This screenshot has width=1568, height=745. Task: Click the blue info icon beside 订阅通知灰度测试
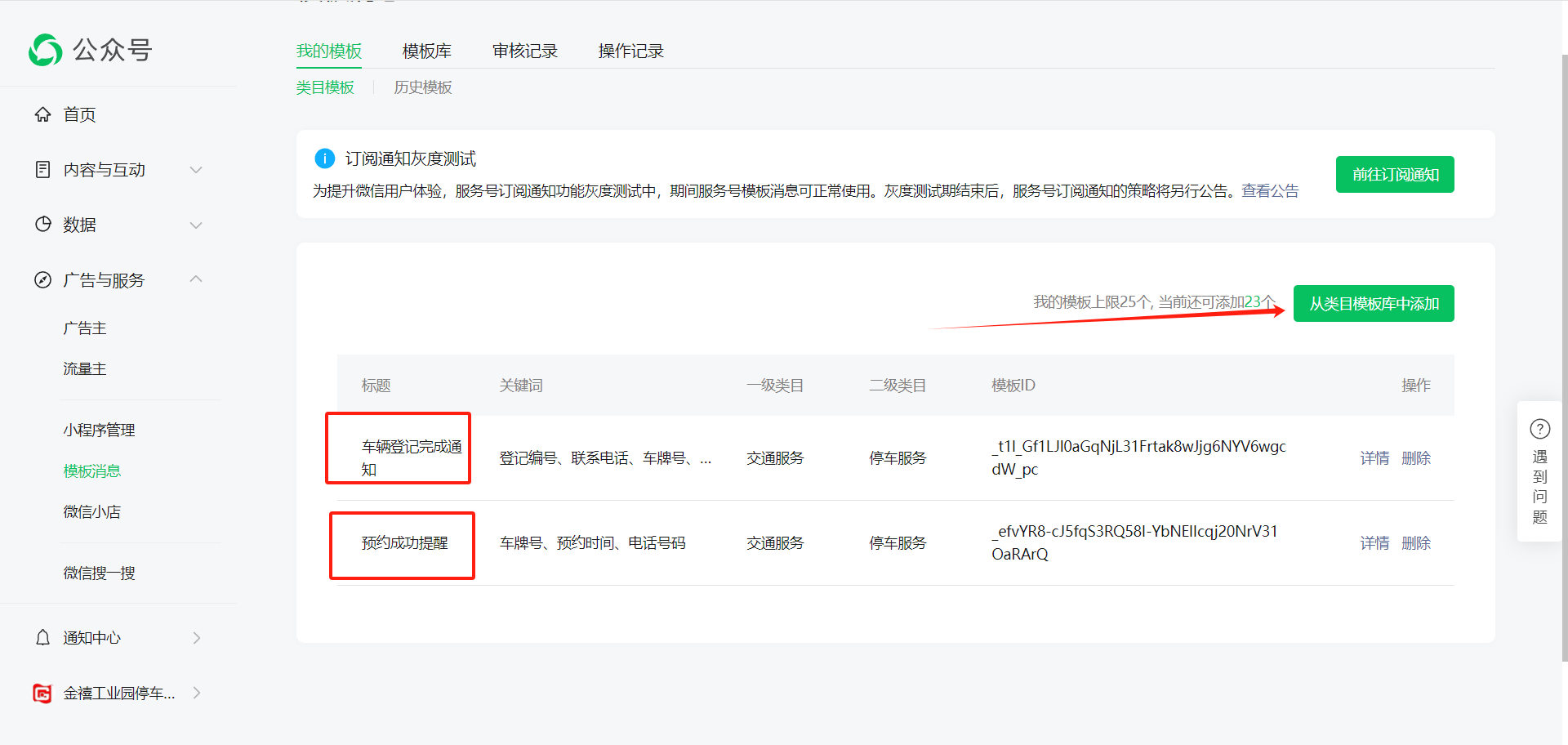click(324, 158)
